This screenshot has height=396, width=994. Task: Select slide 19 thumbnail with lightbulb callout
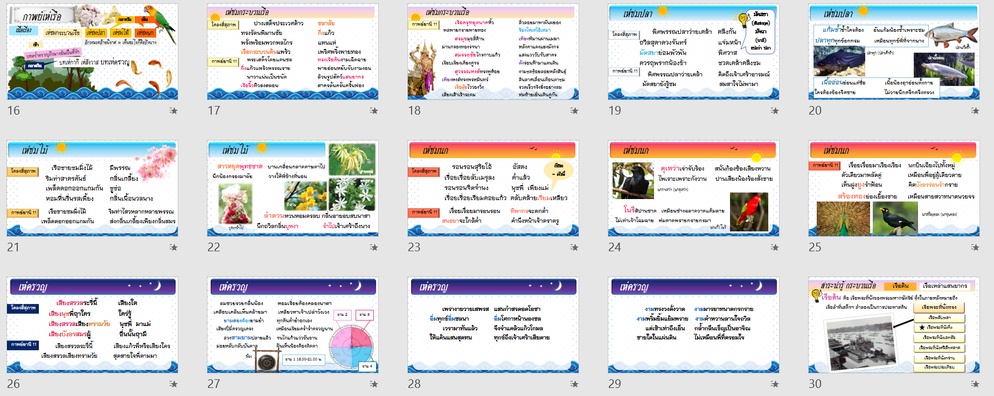coord(694,51)
